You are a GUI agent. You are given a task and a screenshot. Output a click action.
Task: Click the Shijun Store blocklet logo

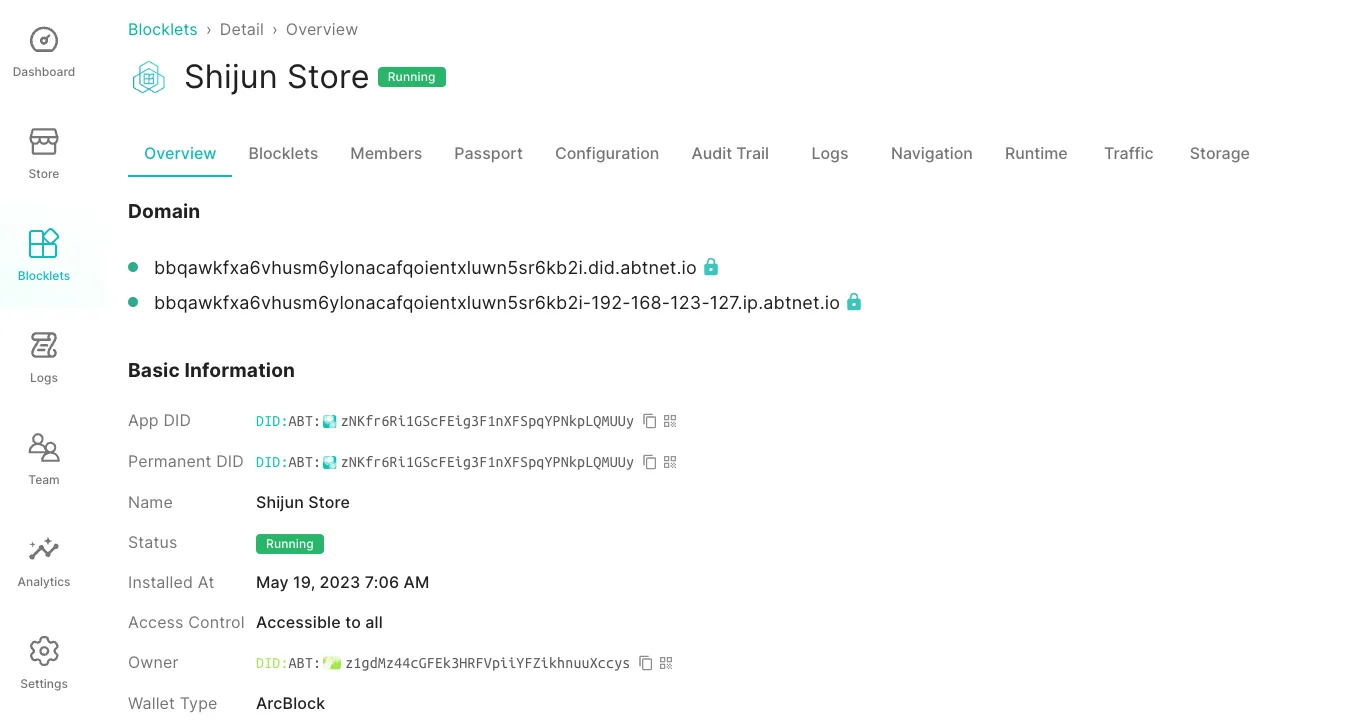149,77
